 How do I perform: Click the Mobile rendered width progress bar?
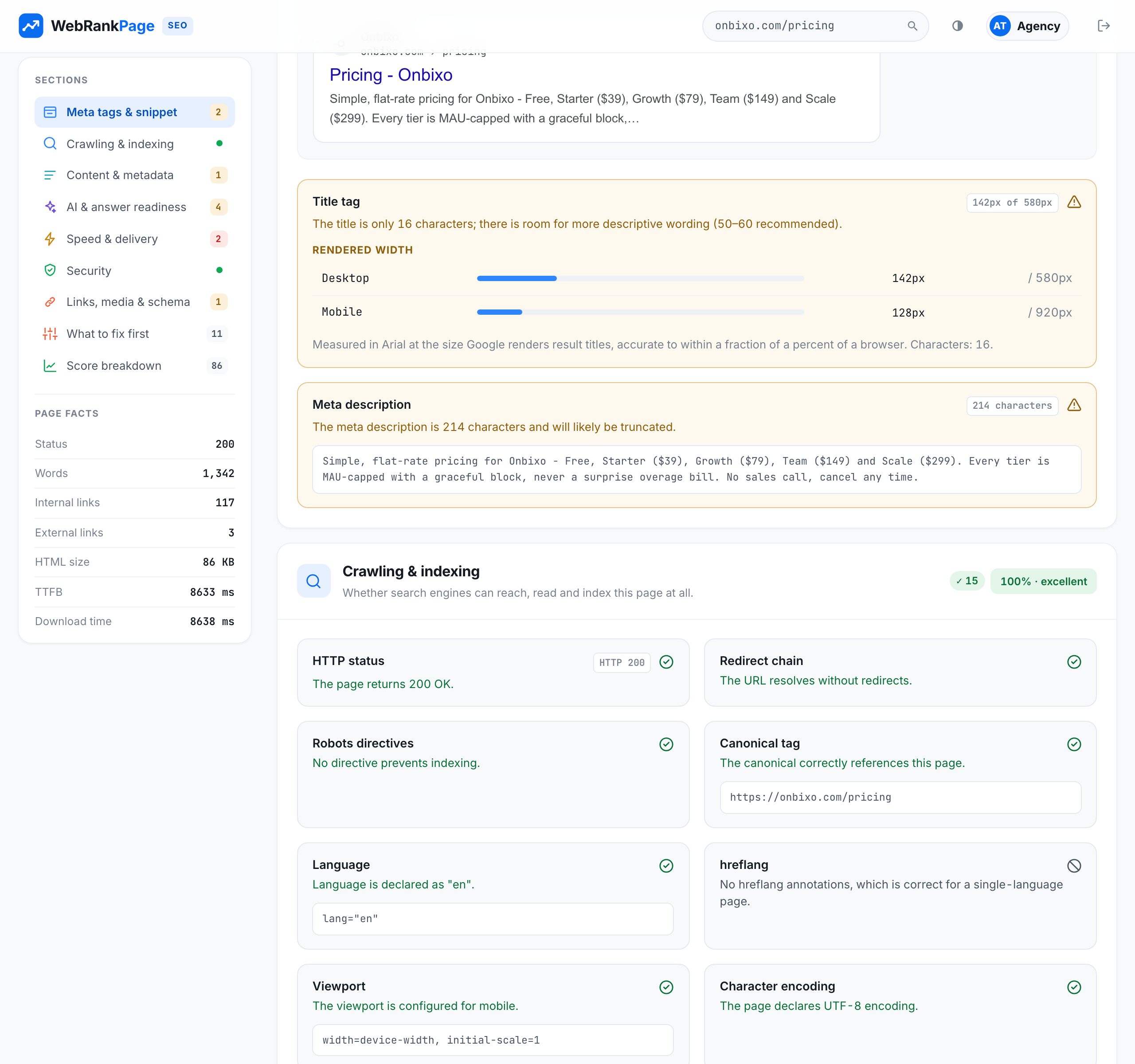point(640,312)
